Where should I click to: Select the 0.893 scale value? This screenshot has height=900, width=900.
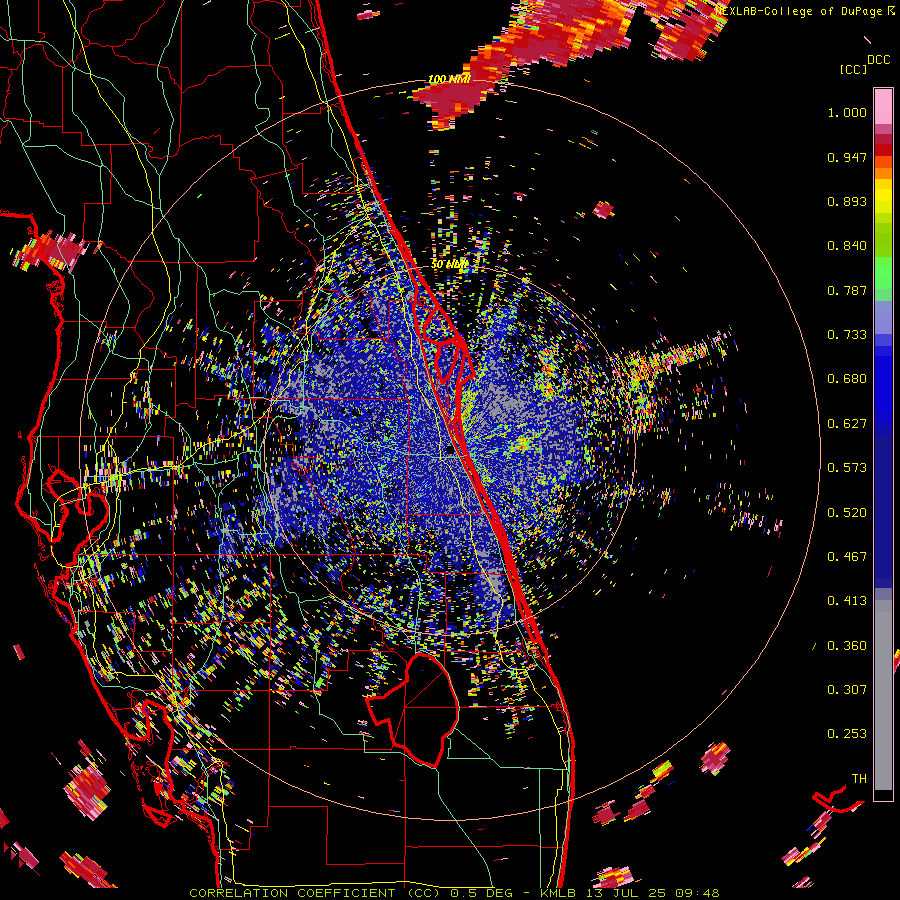[847, 201]
